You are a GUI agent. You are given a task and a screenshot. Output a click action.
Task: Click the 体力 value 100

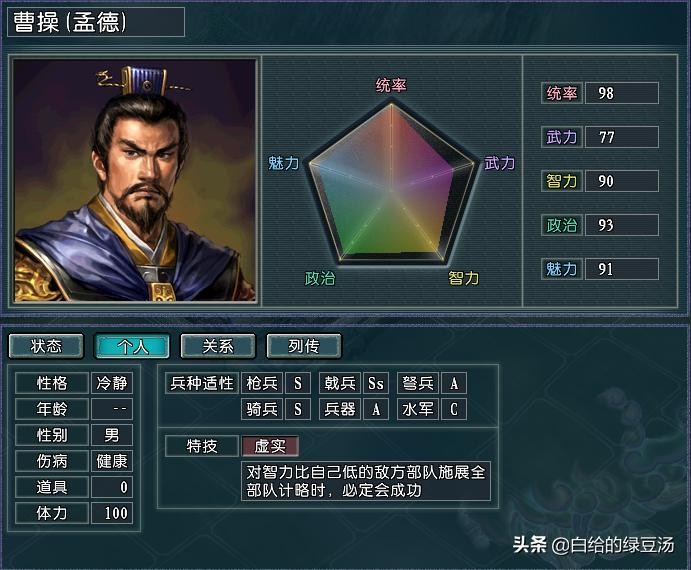tap(112, 513)
